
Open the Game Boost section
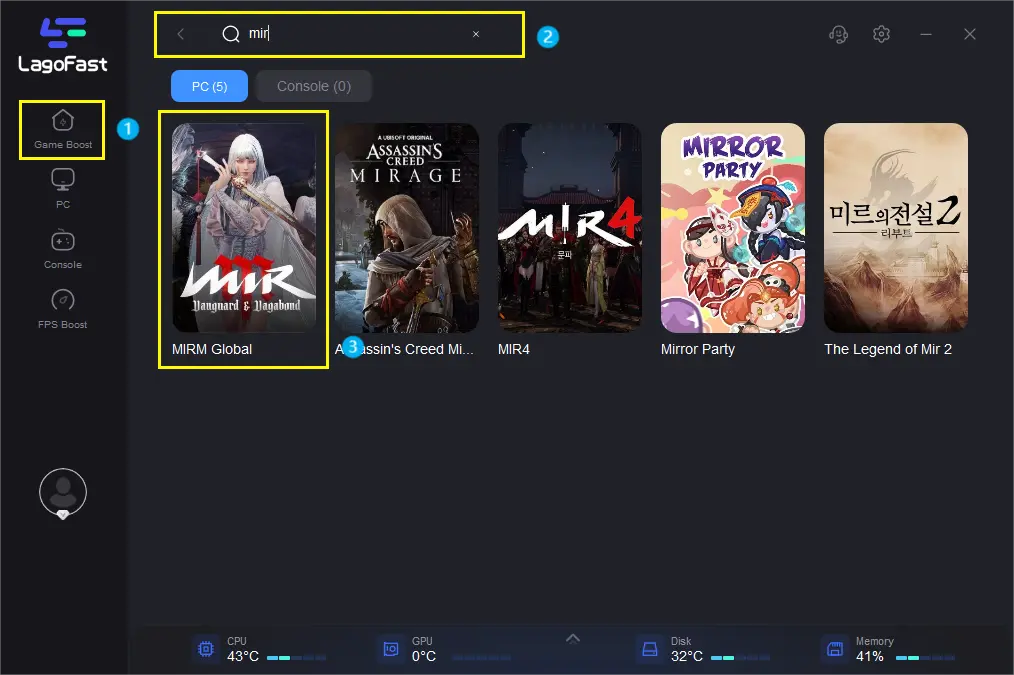click(x=63, y=129)
